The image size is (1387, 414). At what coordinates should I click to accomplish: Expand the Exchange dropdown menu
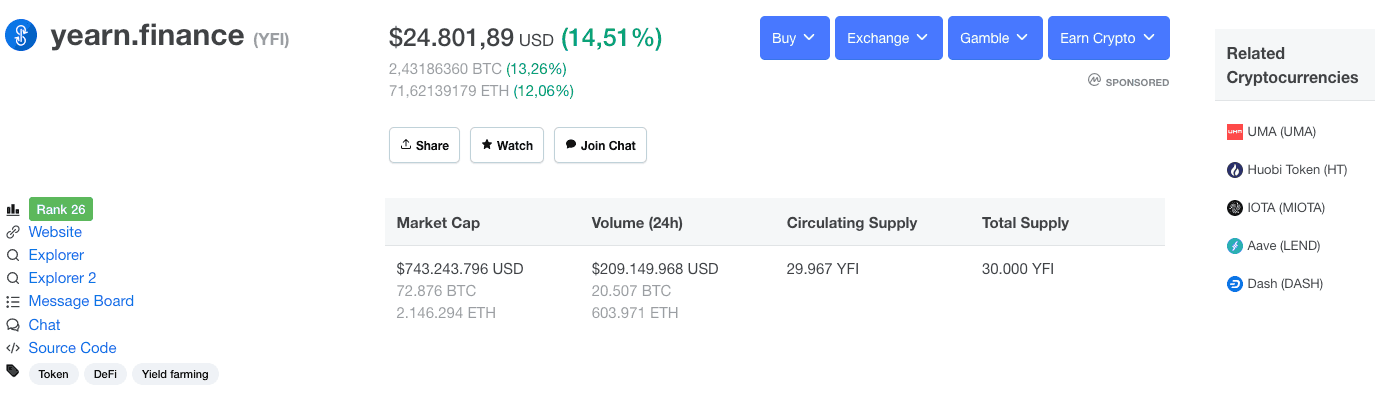887,38
